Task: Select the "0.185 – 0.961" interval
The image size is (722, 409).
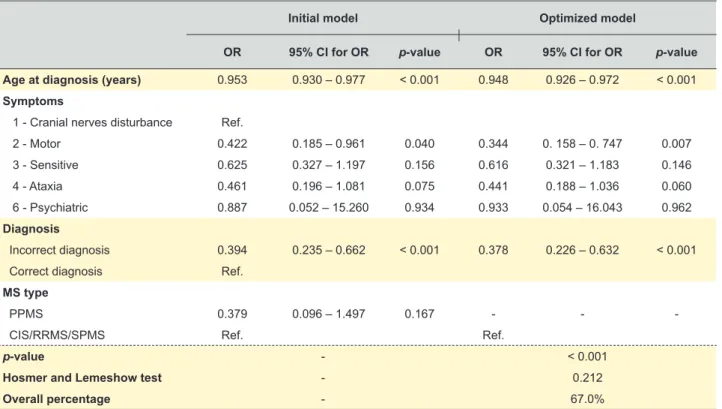Action: (x=329, y=144)
